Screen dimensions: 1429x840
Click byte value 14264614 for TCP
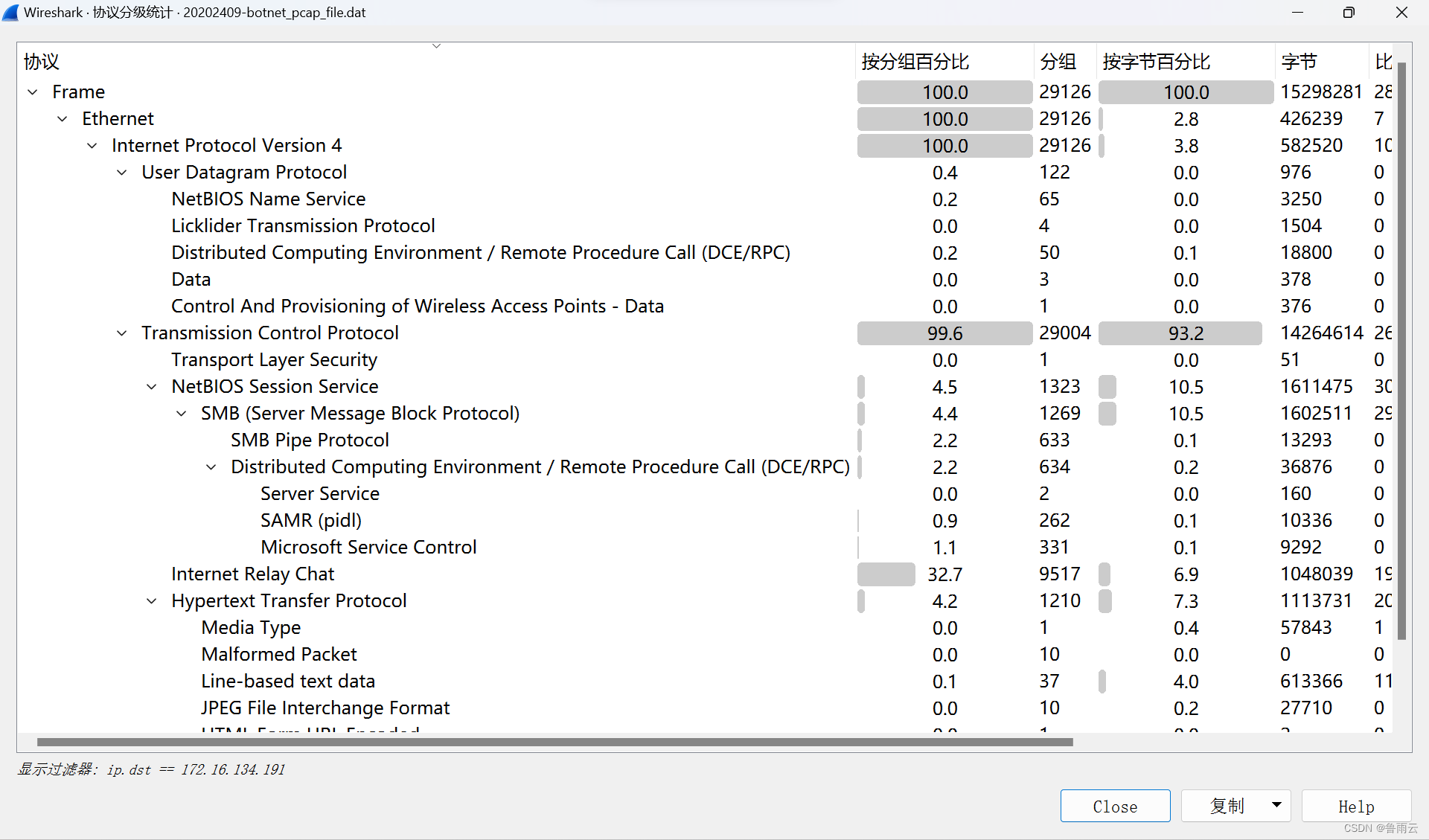coord(1322,333)
